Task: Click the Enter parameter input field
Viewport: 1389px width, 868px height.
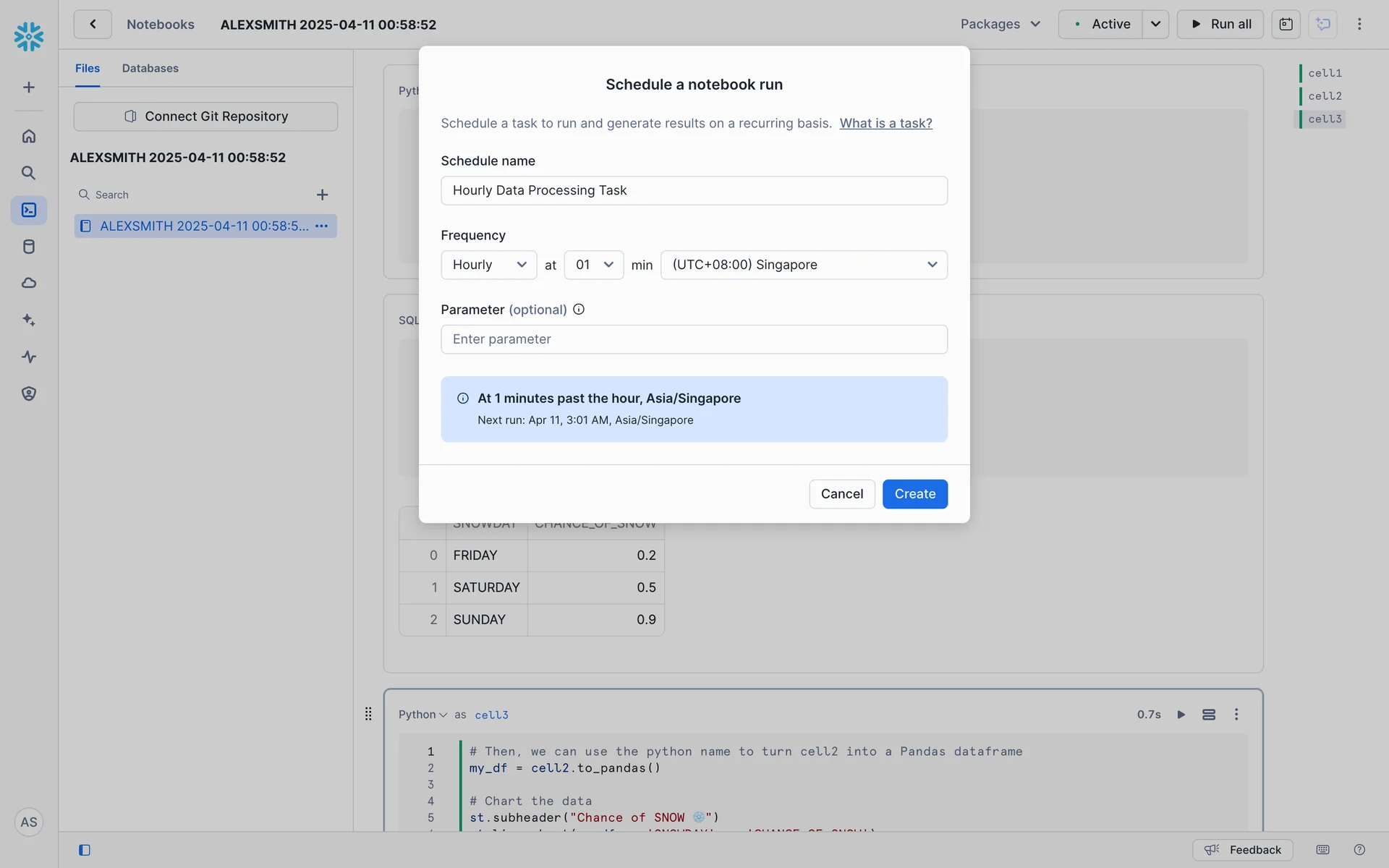Action: pyautogui.click(x=694, y=339)
